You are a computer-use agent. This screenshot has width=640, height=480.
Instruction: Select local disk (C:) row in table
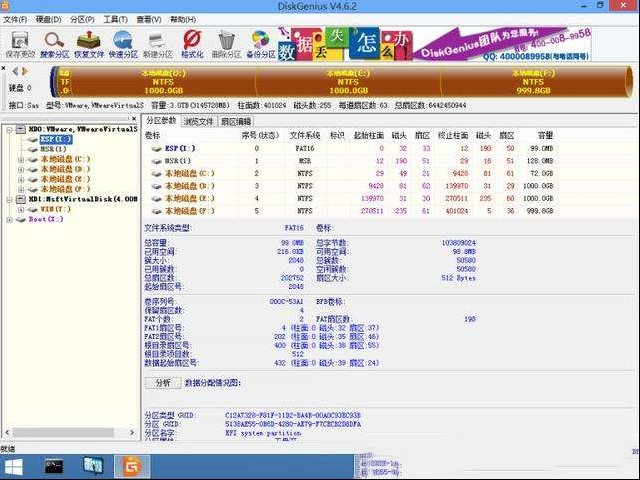click(352, 173)
